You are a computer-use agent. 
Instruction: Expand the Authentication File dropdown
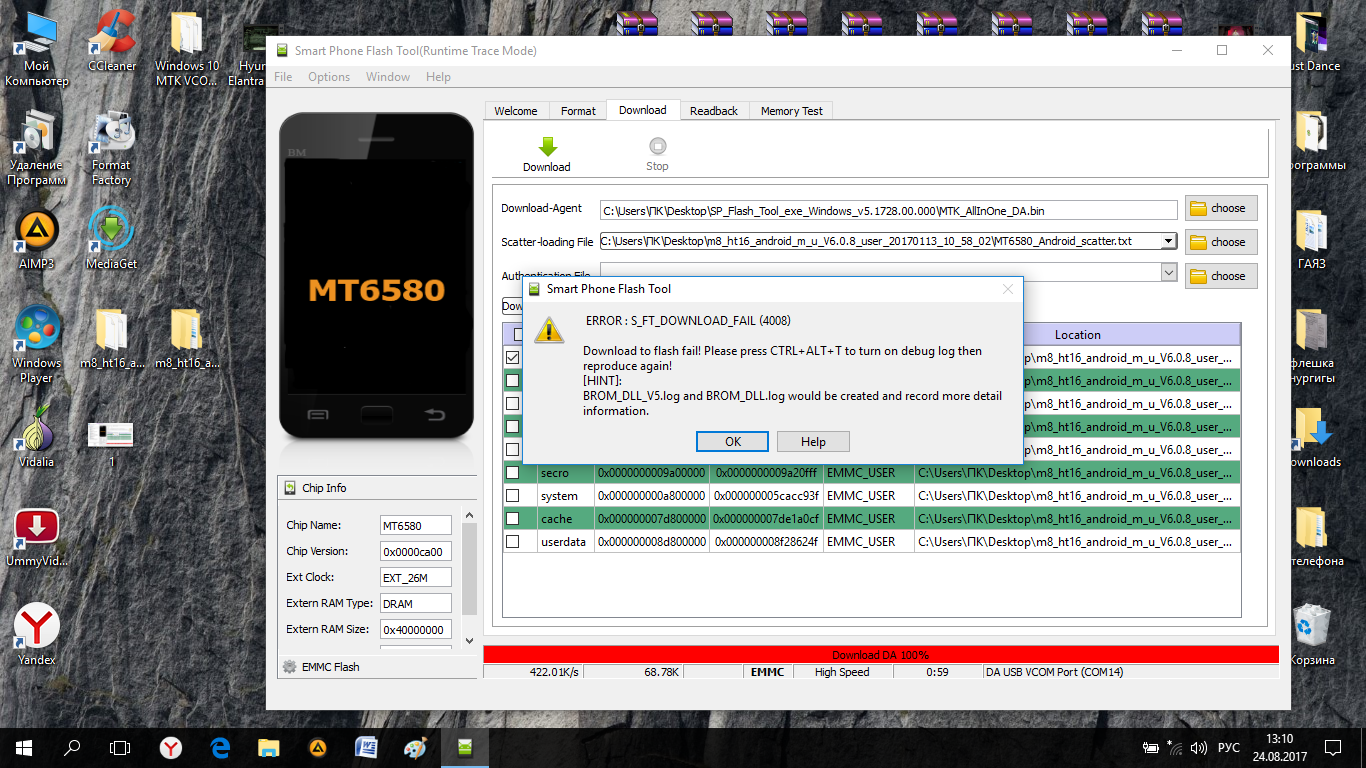click(1168, 272)
